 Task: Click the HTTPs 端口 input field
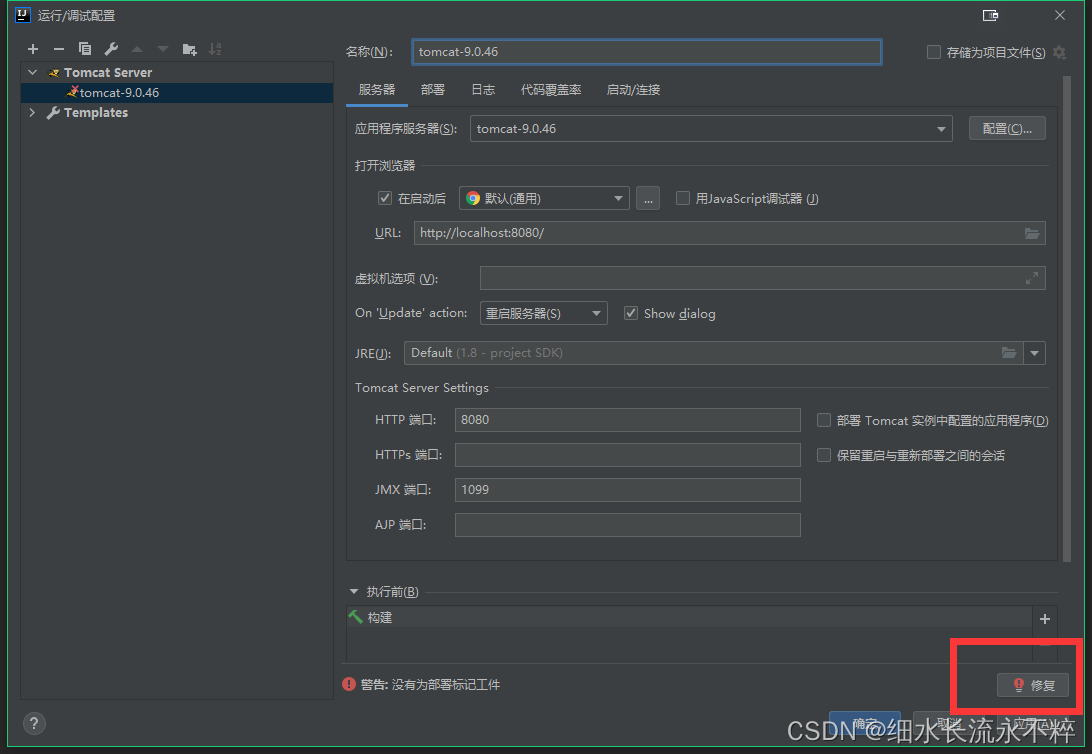coord(627,455)
